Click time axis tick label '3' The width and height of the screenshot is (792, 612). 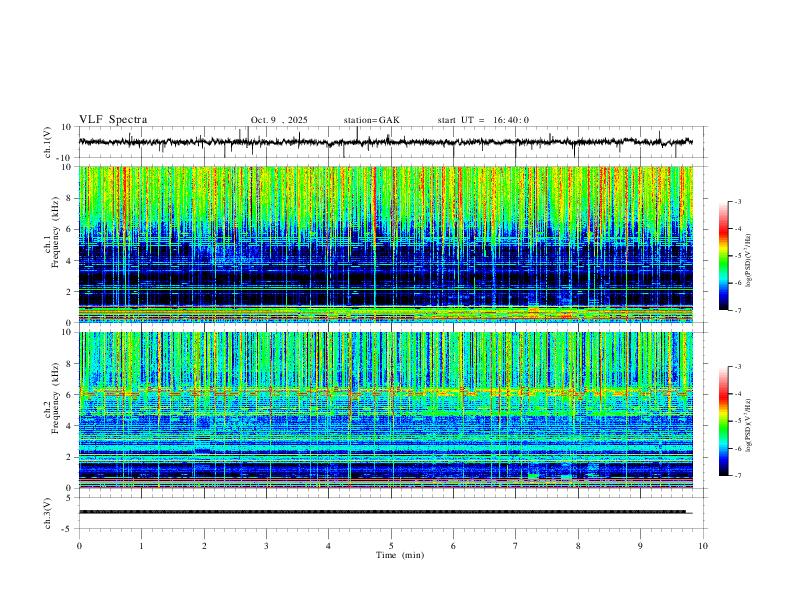[266, 546]
